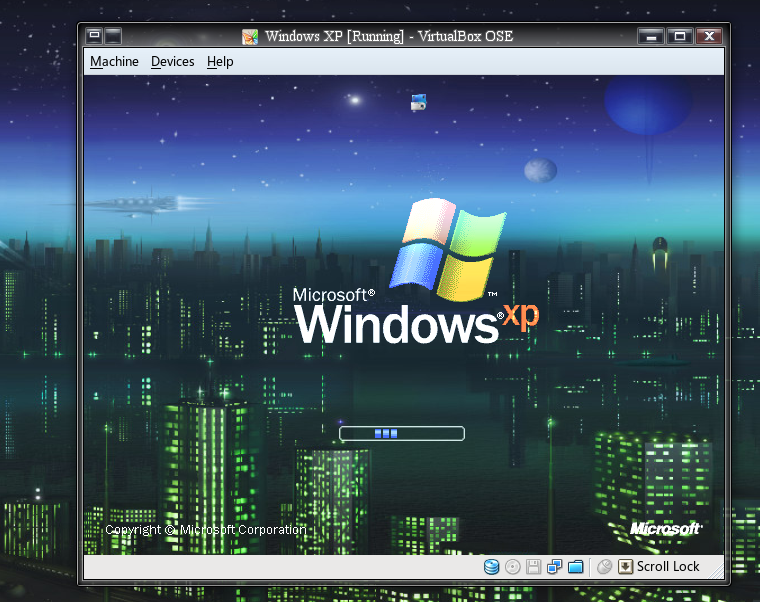The width and height of the screenshot is (760, 602).
Task: Click the 'Copyright © Microsoft Corporation' text
Action: (206, 530)
